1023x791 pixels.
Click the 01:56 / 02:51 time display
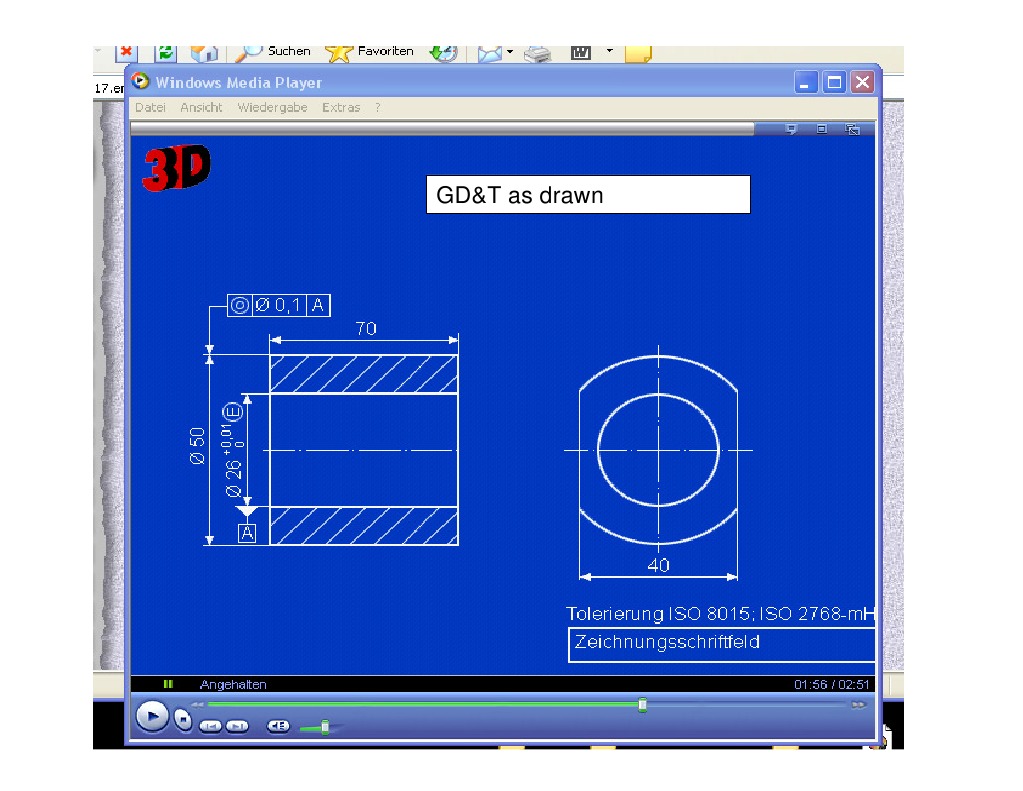(832, 684)
